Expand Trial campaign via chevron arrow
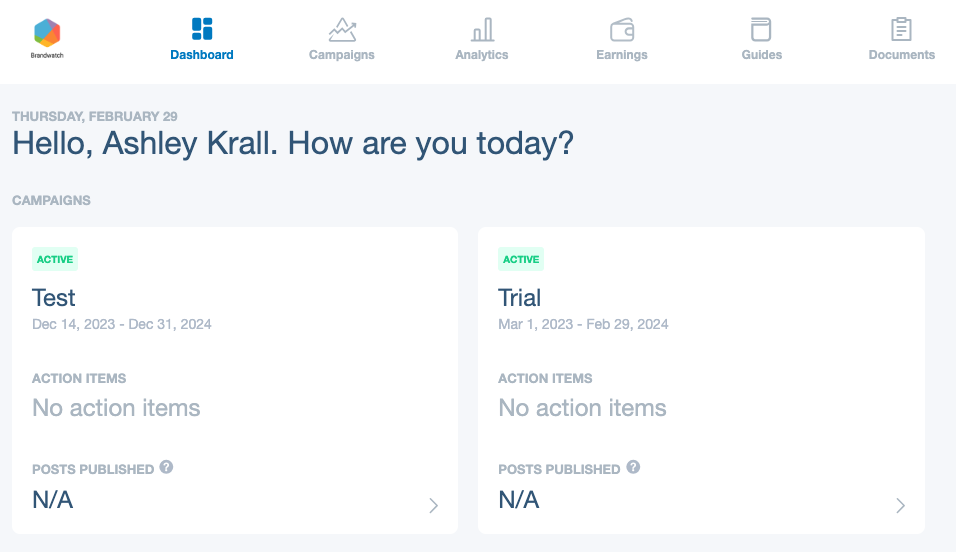Image resolution: width=956 pixels, height=552 pixels. pyautogui.click(x=901, y=506)
